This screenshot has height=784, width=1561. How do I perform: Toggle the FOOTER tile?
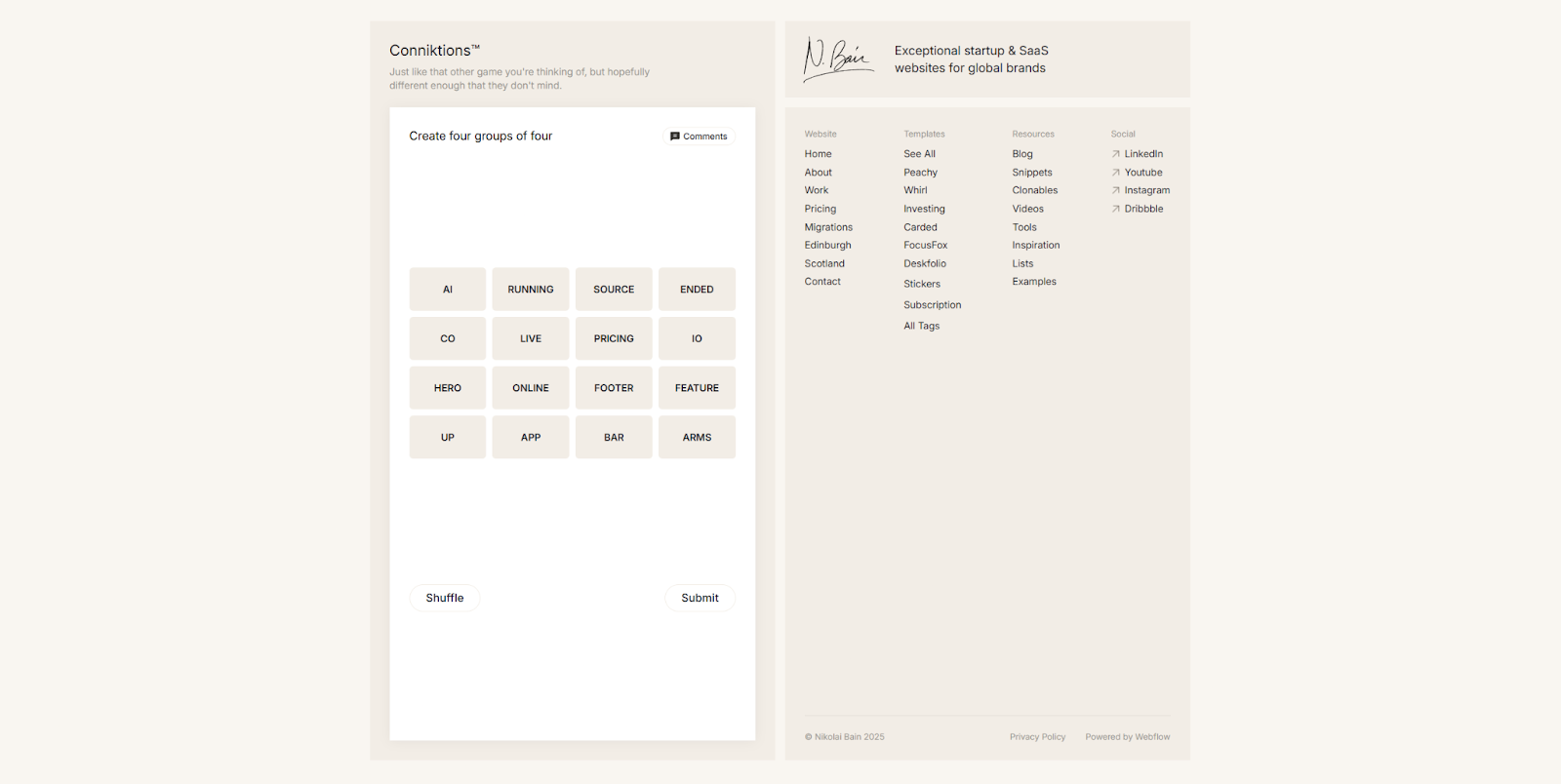614,388
